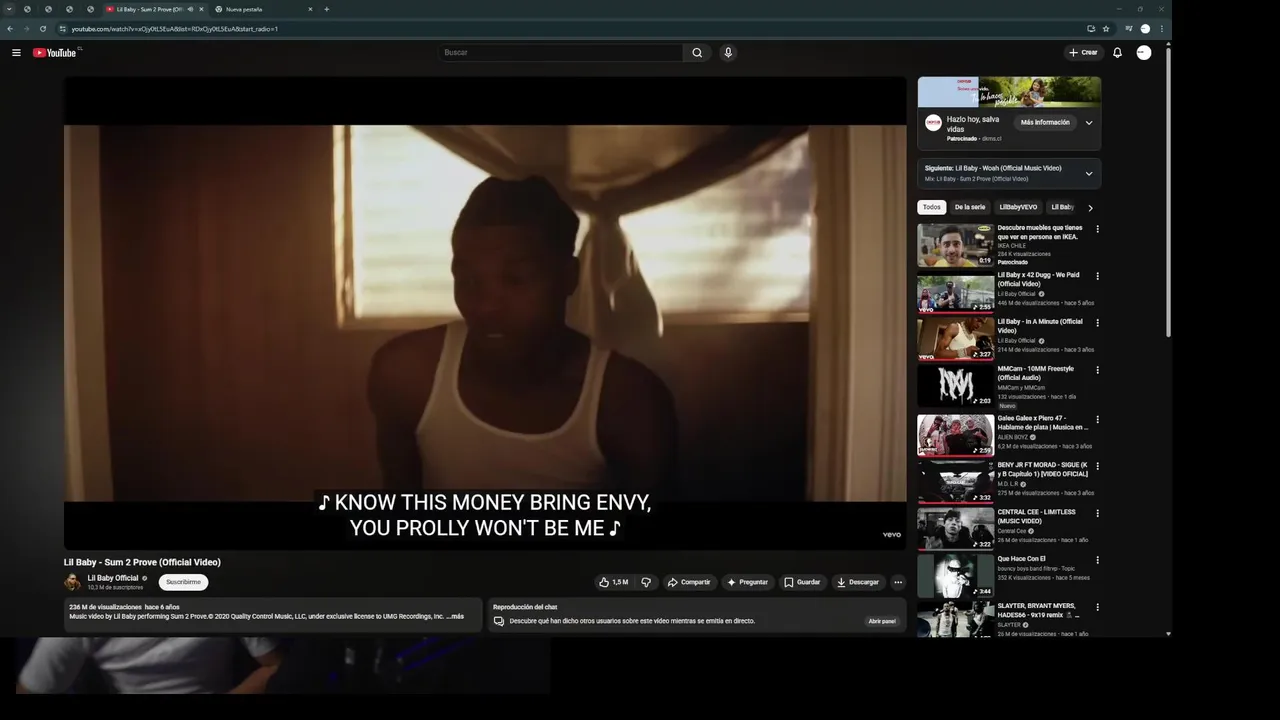Expand the Siguiente mix playlist panel
The image size is (1280, 720).
tap(1089, 173)
